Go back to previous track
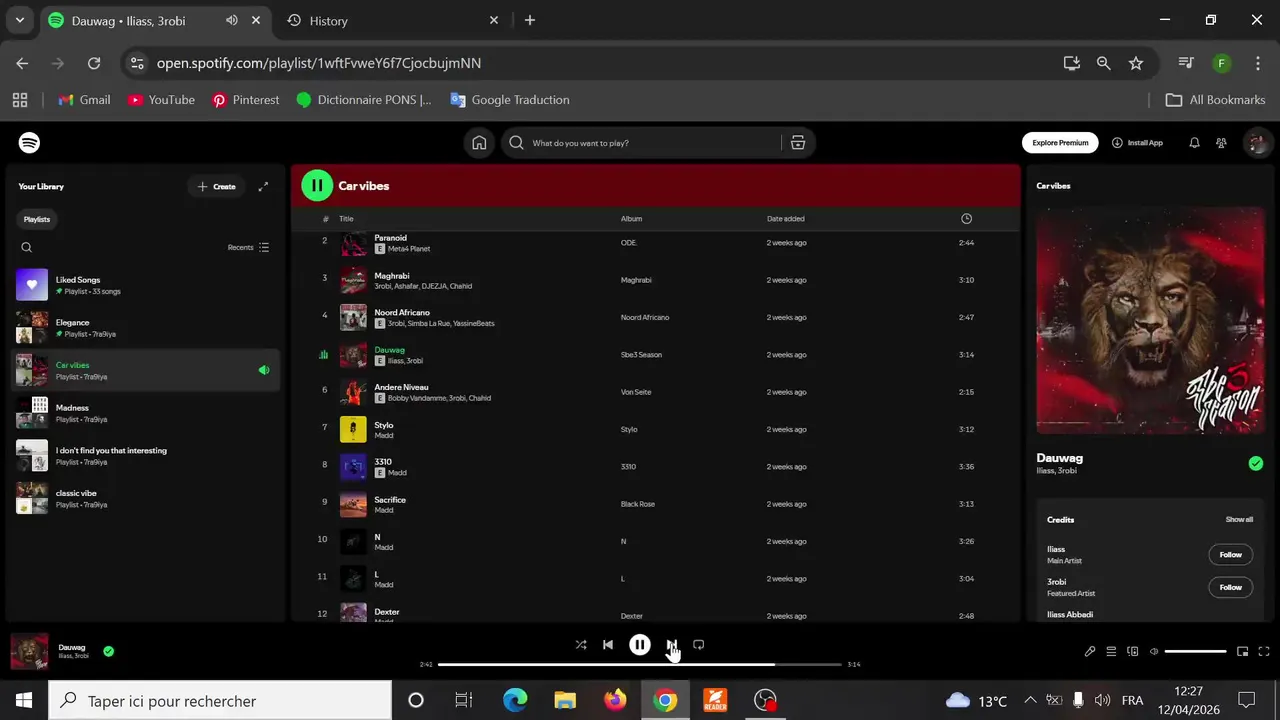The height and width of the screenshot is (720, 1280). (x=608, y=645)
